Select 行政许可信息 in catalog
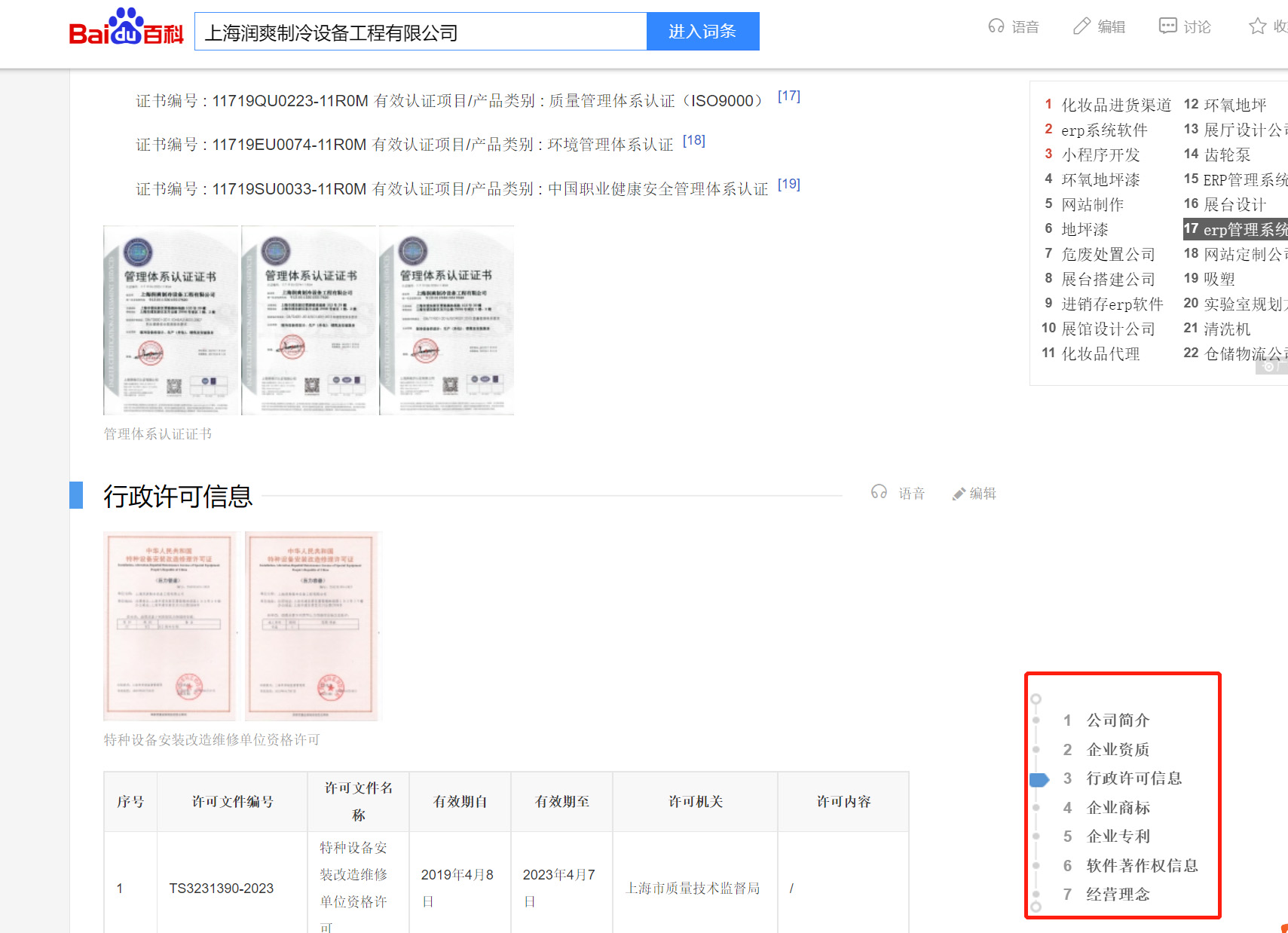 pyautogui.click(x=1134, y=779)
